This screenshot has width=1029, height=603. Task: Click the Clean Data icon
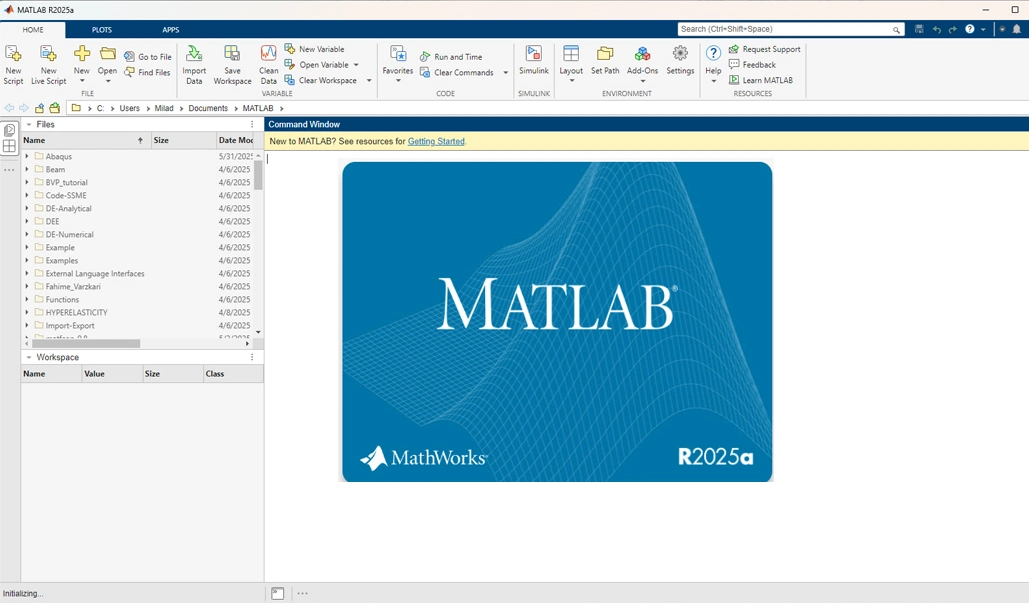click(x=268, y=62)
